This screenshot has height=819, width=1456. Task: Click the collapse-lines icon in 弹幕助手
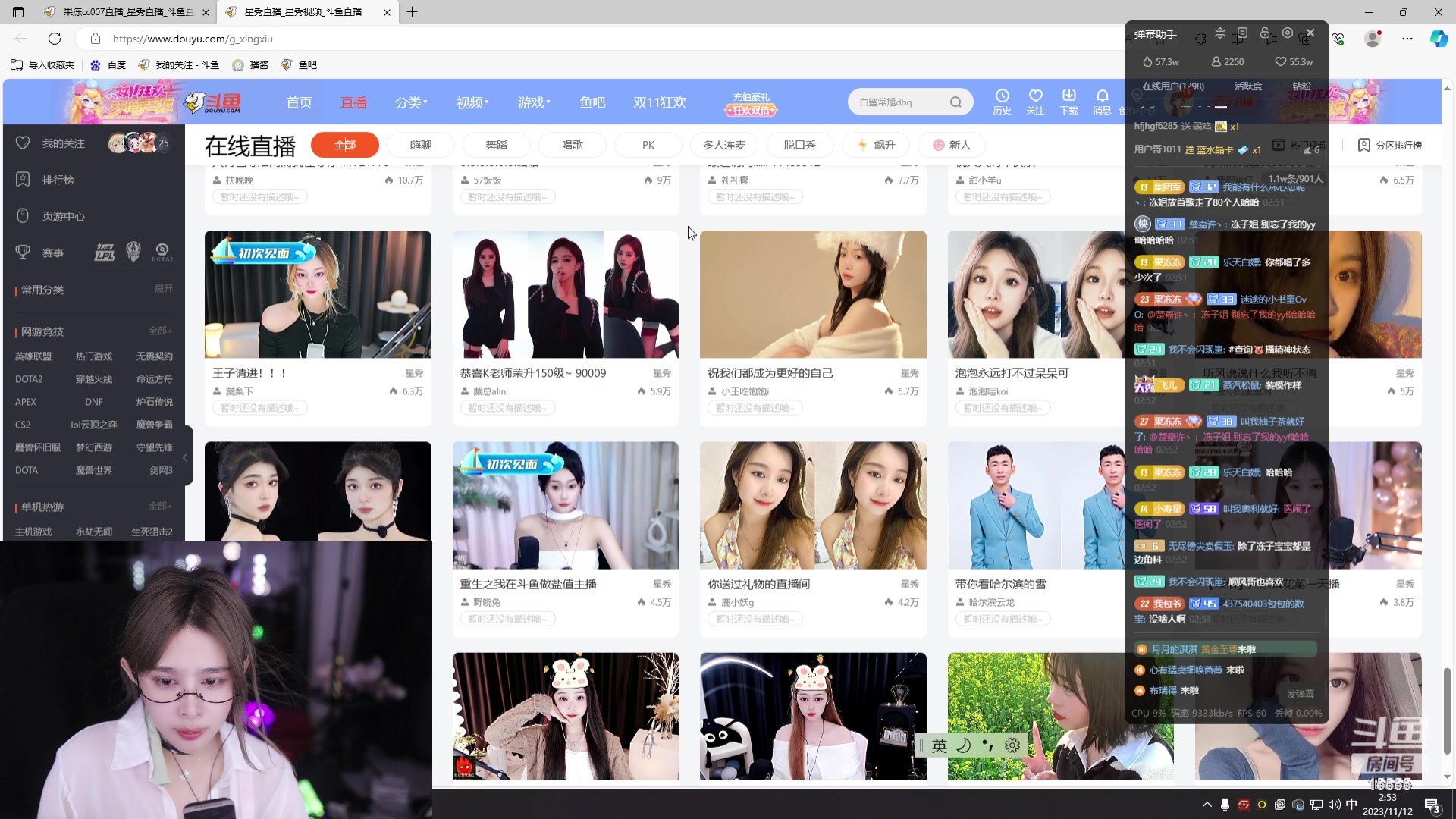(x=1219, y=33)
